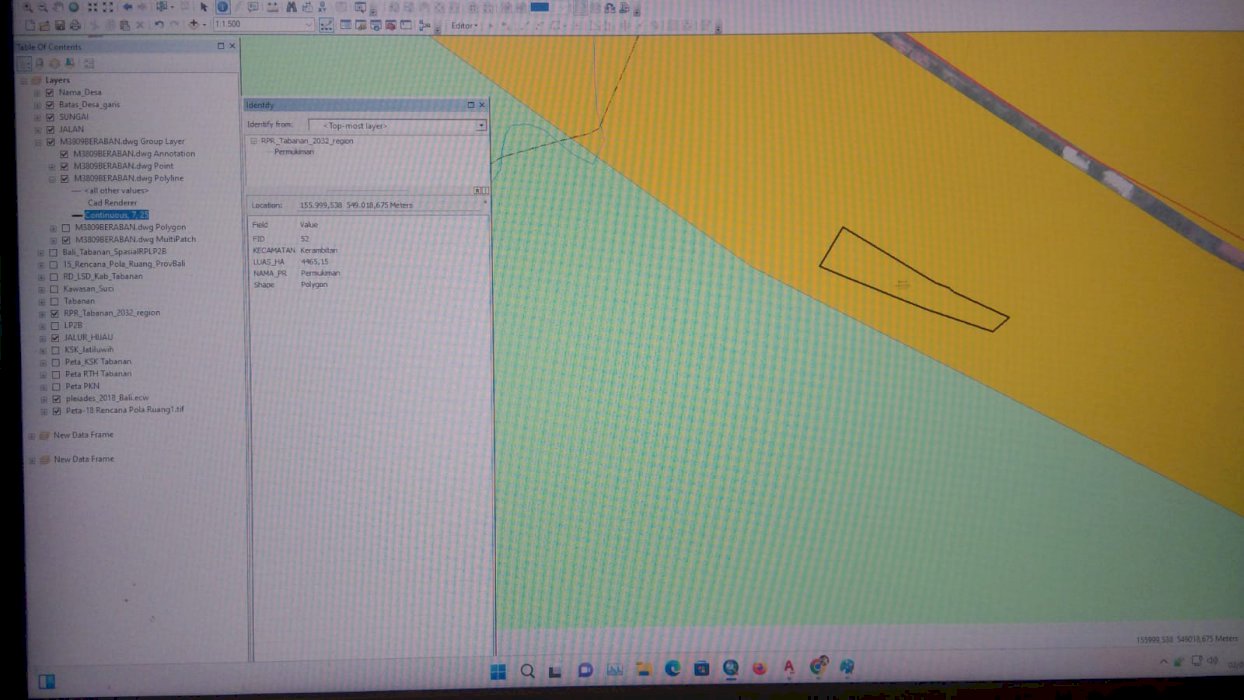This screenshot has width=1244, height=700.
Task: Choose the Select Elements arrow tool
Action: click(x=205, y=8)
